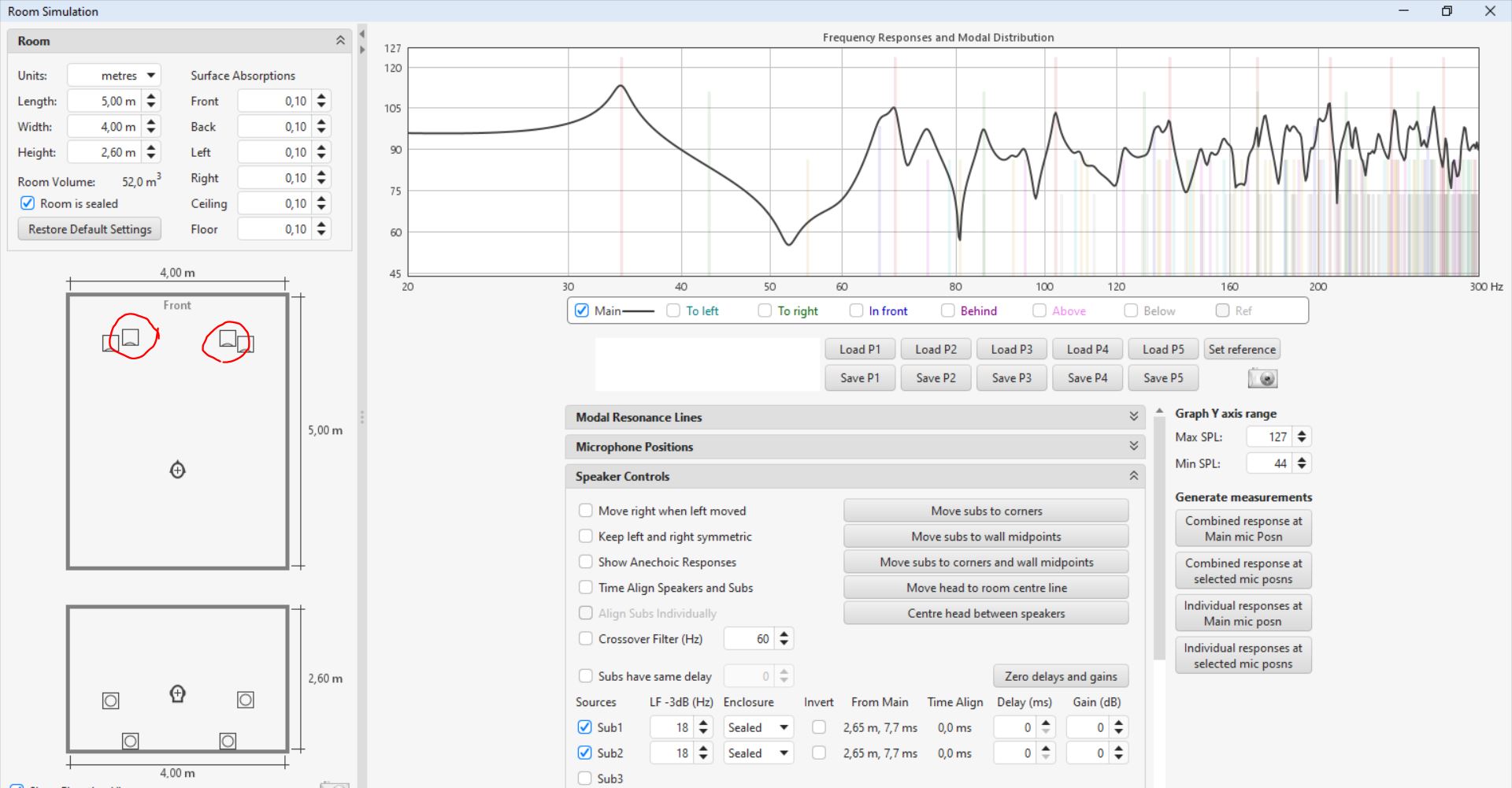The image size is (1512, 788).
Task: Click Move head to room centre line
Action: coord(986,588)
